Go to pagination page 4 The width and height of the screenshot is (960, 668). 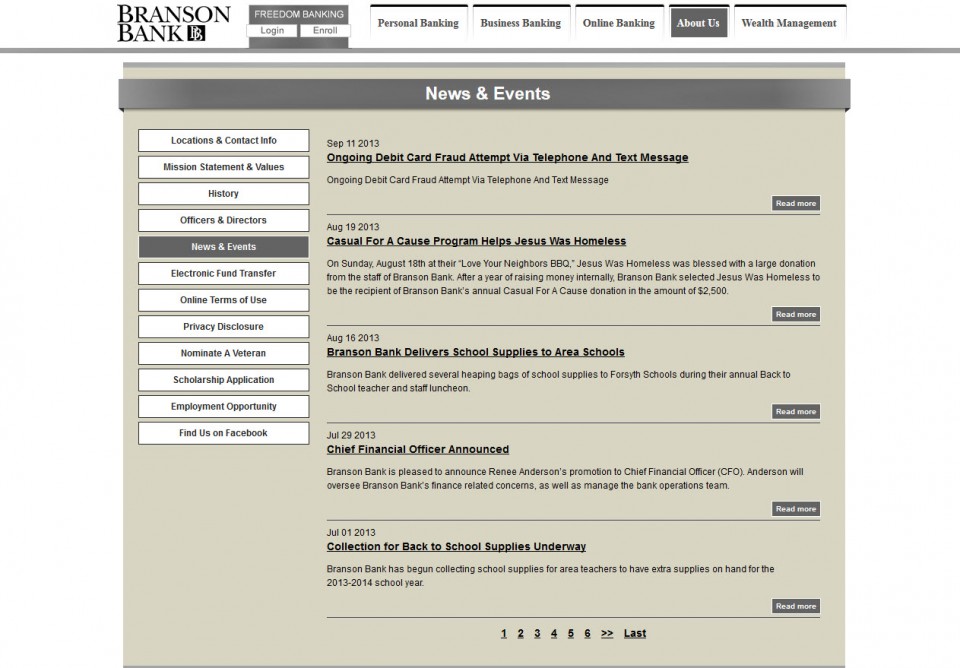tap(553, 634)
